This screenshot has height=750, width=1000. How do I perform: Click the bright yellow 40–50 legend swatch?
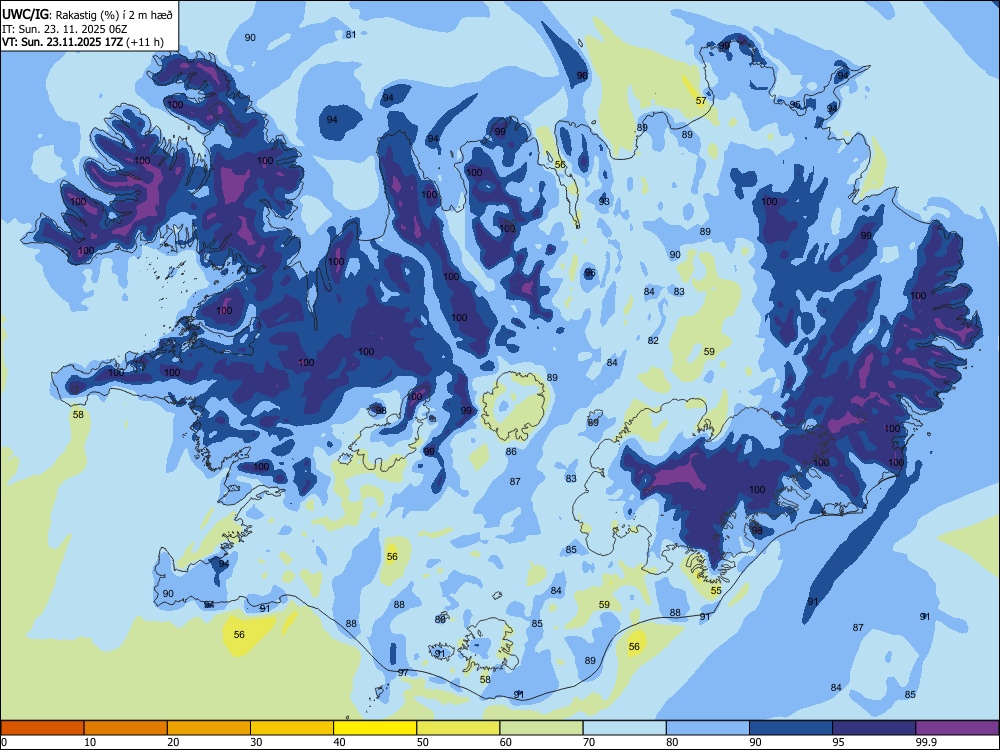[375, 728]
